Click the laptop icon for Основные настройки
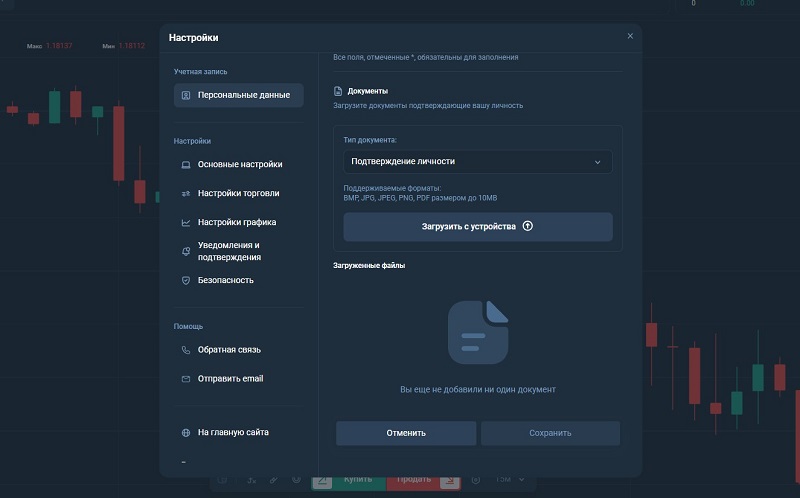The image size is (800, 498). point(186,164)
